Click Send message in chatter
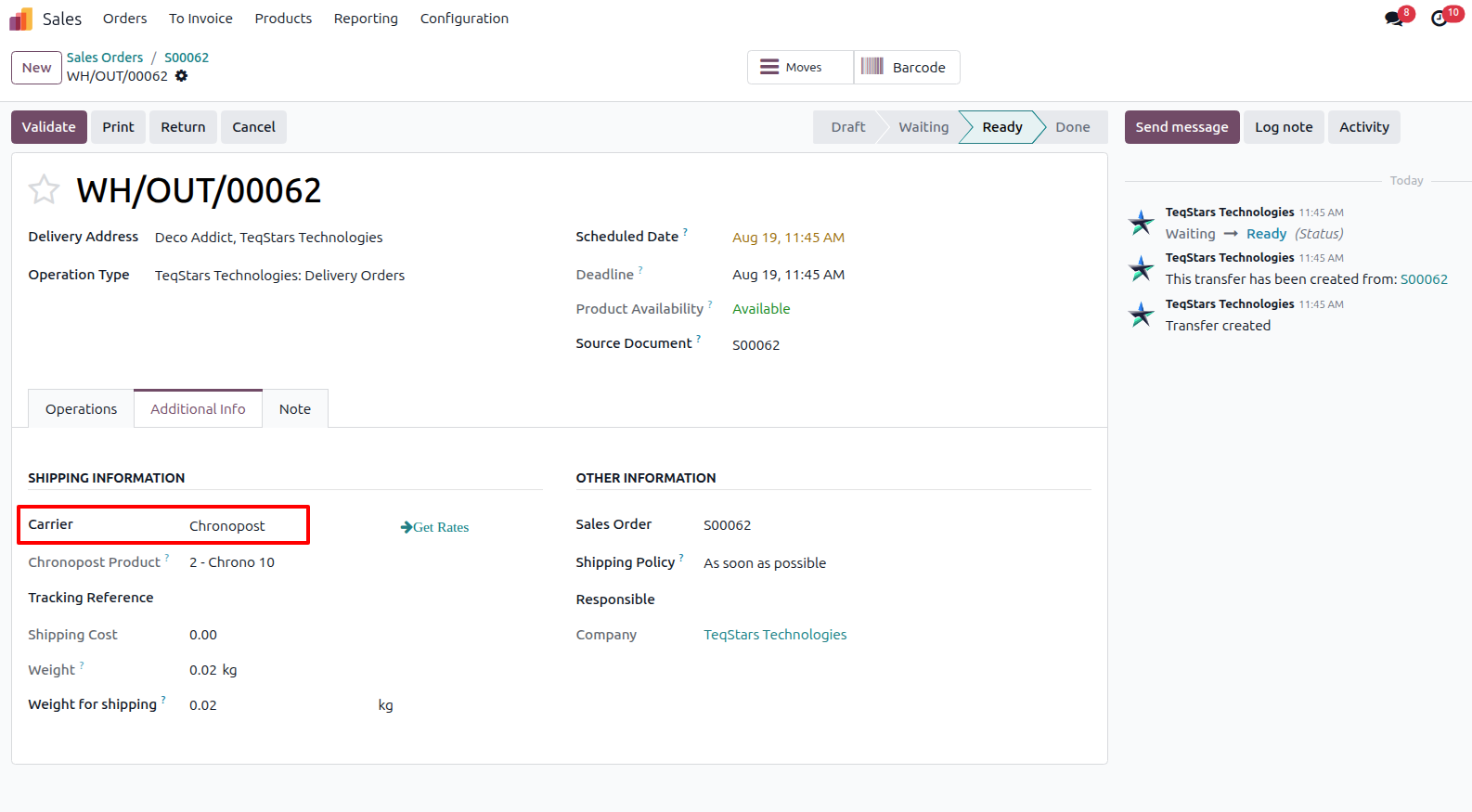 click(1181, 127)
